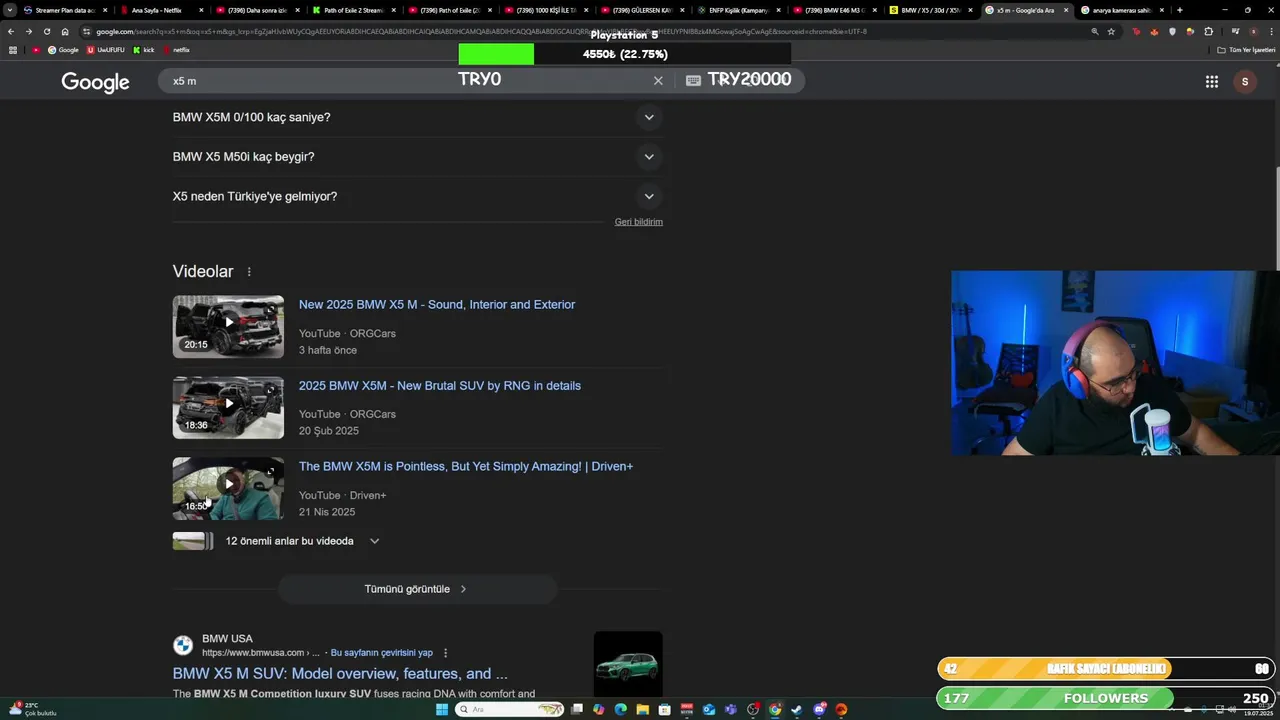Switch to the 'anarya kamerası sahibi' tab

click(x=1122, y=10)
